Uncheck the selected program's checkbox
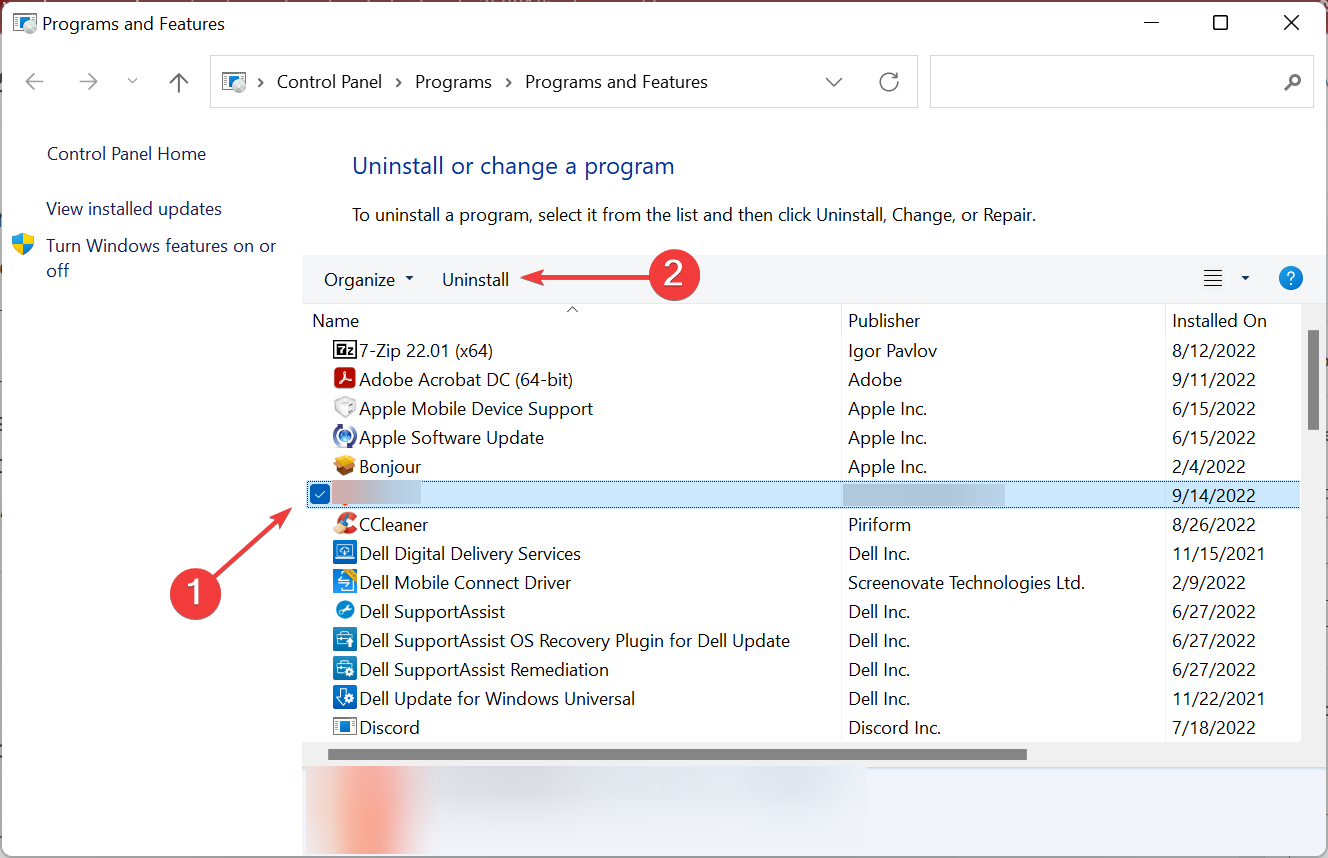Screen dimensions: 1328x858 [320, 494]
